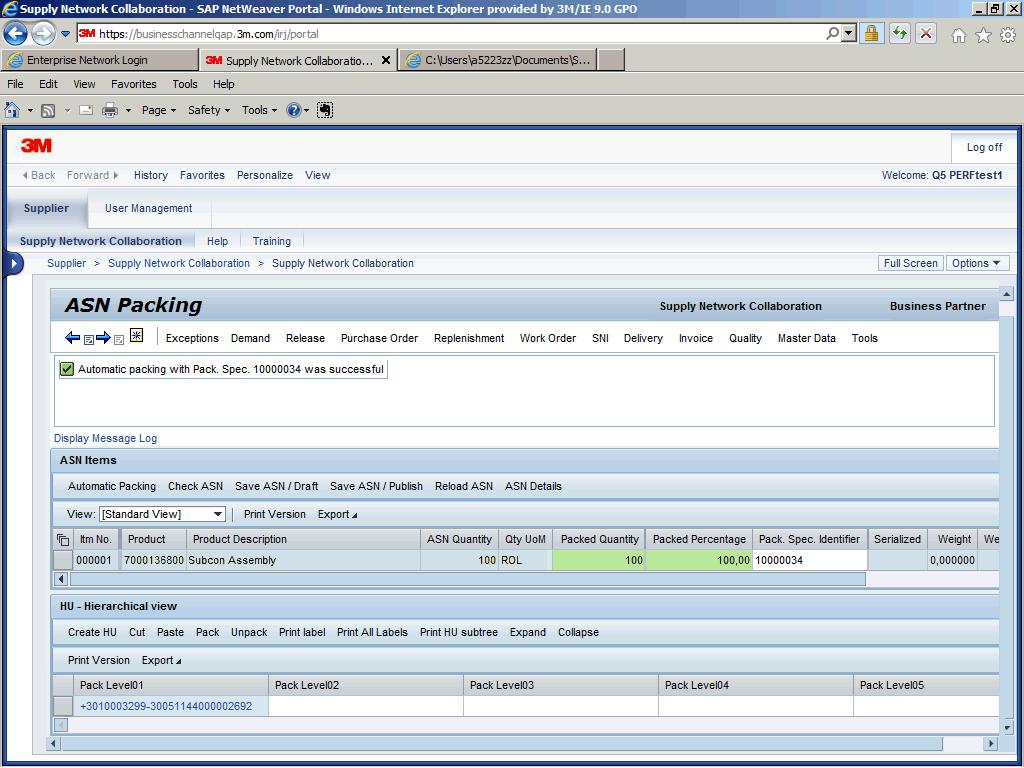Viewport: 1024px width, 768px height.
Task: Switch to the User Management tab
Action: (x=148, y=208)
